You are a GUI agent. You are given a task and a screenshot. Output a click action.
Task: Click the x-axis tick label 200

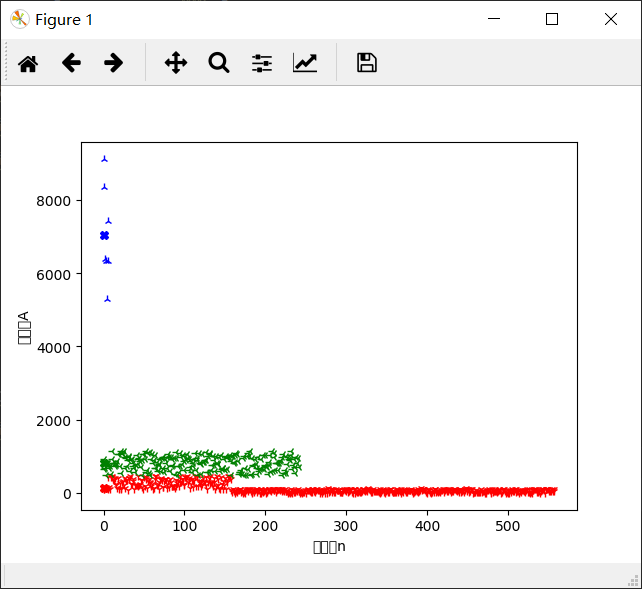tap(265, 526)
